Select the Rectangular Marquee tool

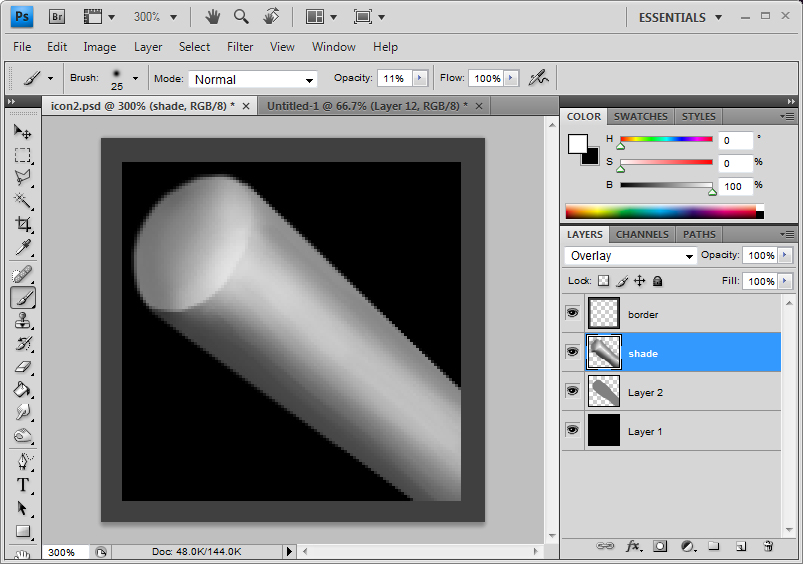tap(23, 155)
